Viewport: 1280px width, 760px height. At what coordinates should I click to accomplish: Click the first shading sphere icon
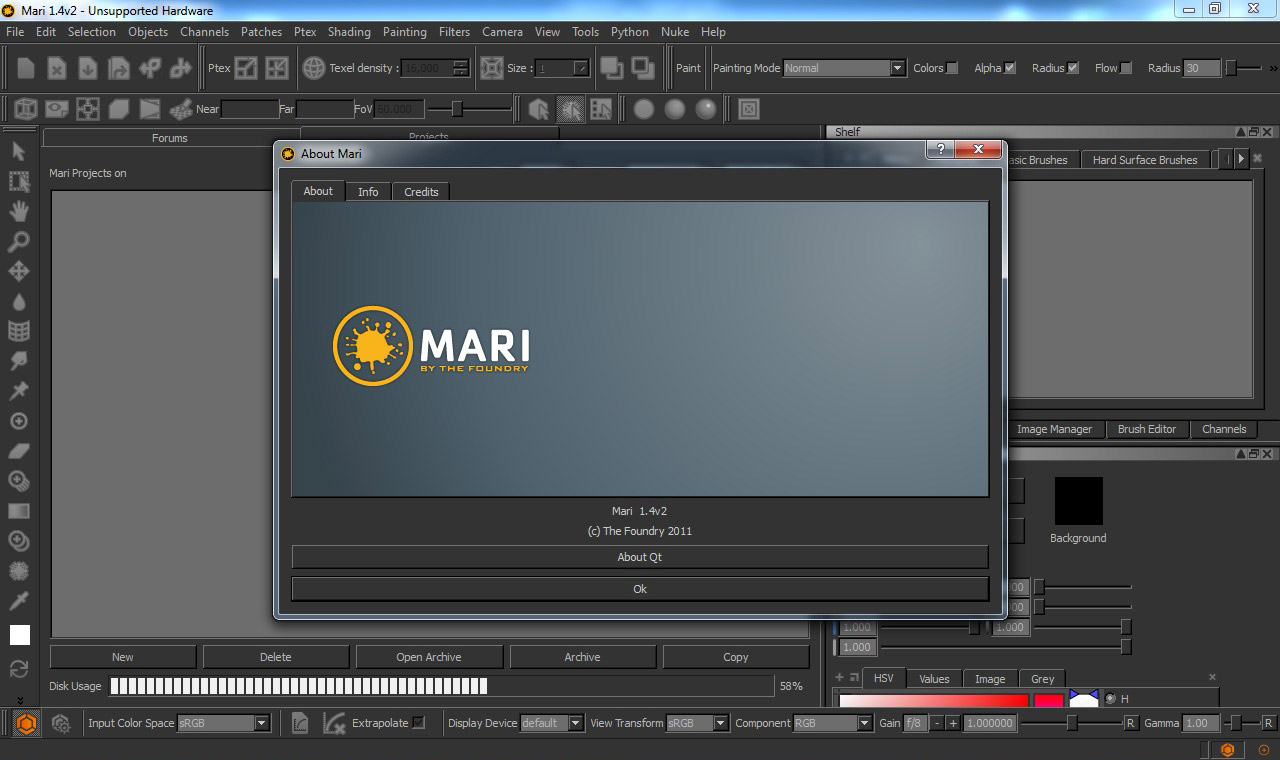coord(644,108)
